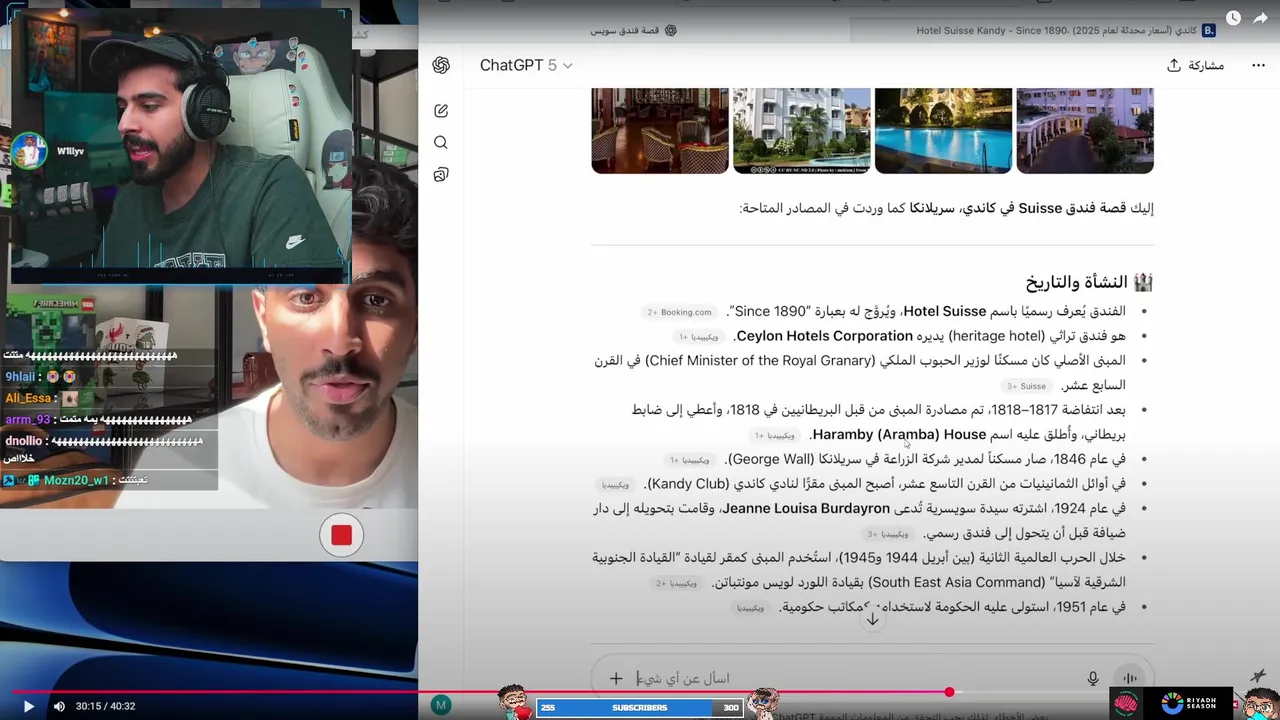Open the Booking.com +2 source chip
1280x720 pixels.
point(679,312)
